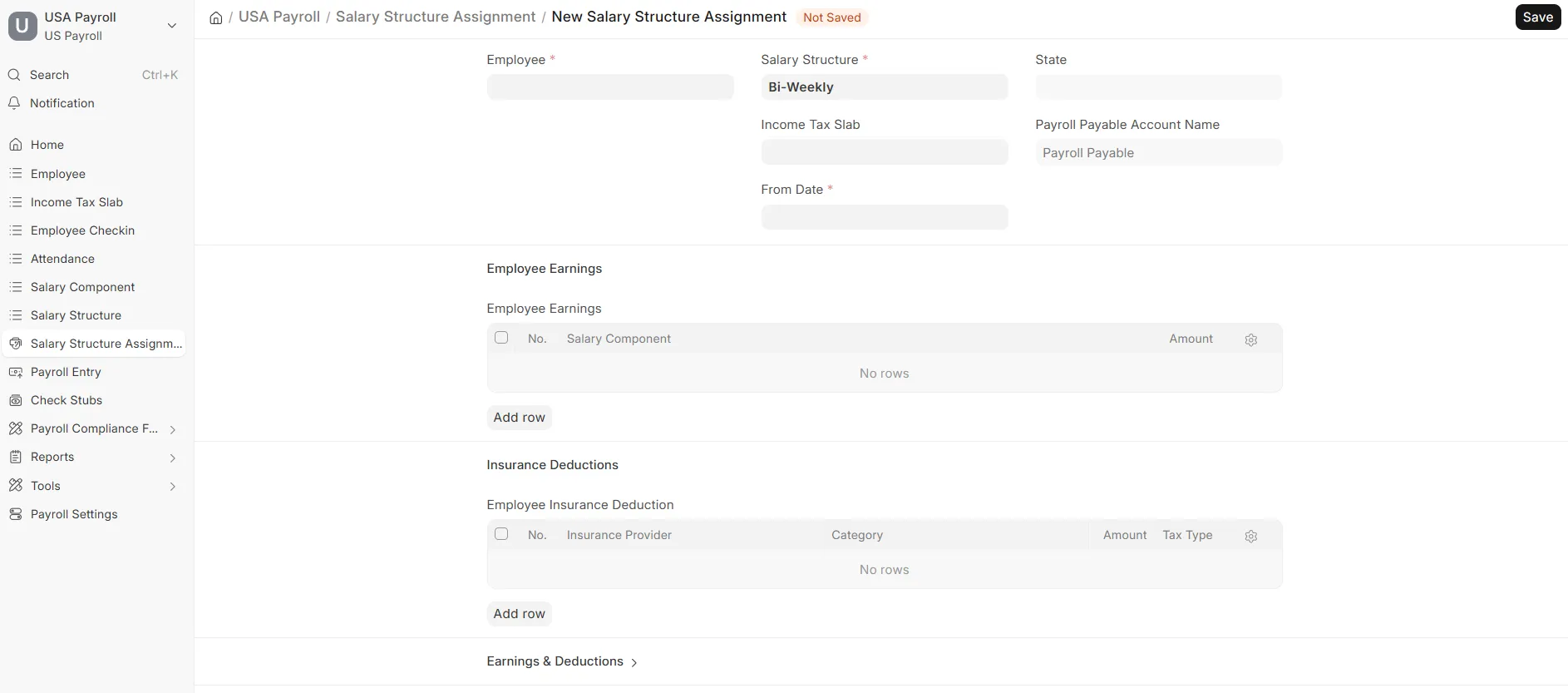Select all rows in Employee Earnings table
This screenshot has height=693, width=1568.
click(x=501, y=338)
